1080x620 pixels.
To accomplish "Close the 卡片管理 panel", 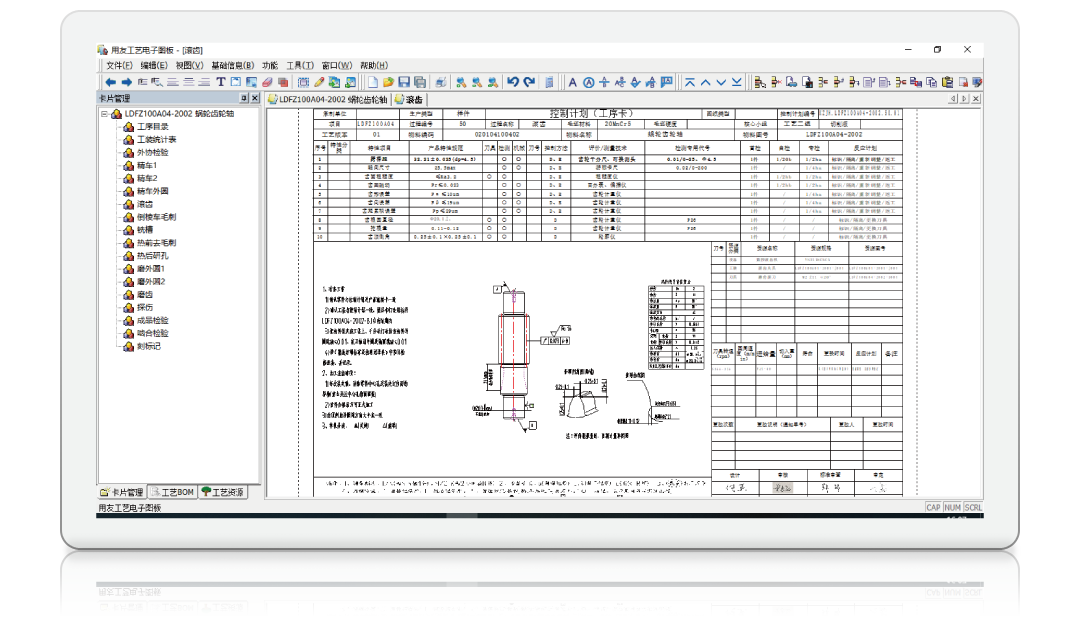I will coord(255,99).
